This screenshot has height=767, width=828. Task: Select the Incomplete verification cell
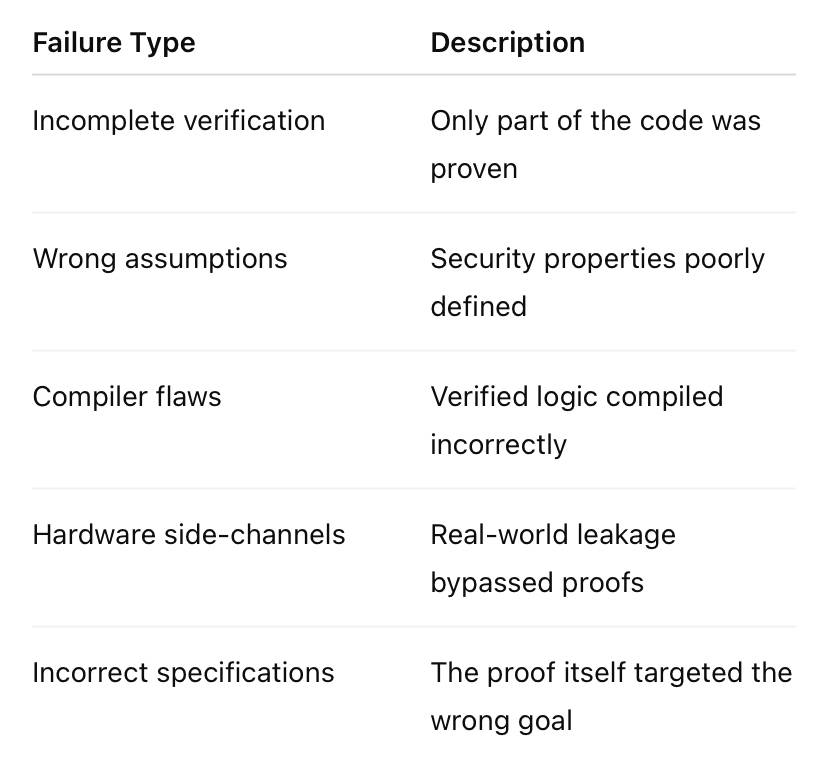178,121
